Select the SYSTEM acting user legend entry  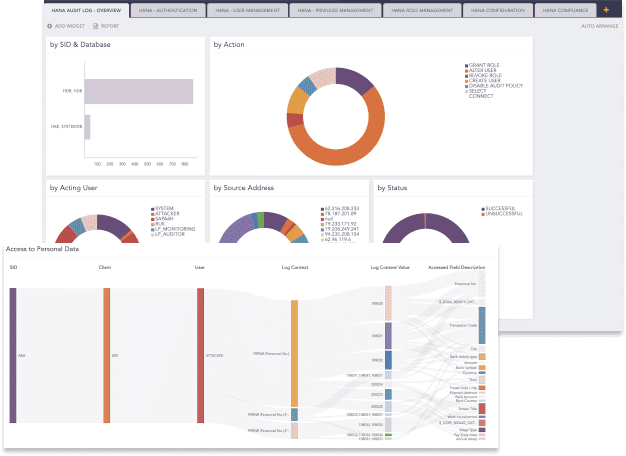click(x=164, y=209)
